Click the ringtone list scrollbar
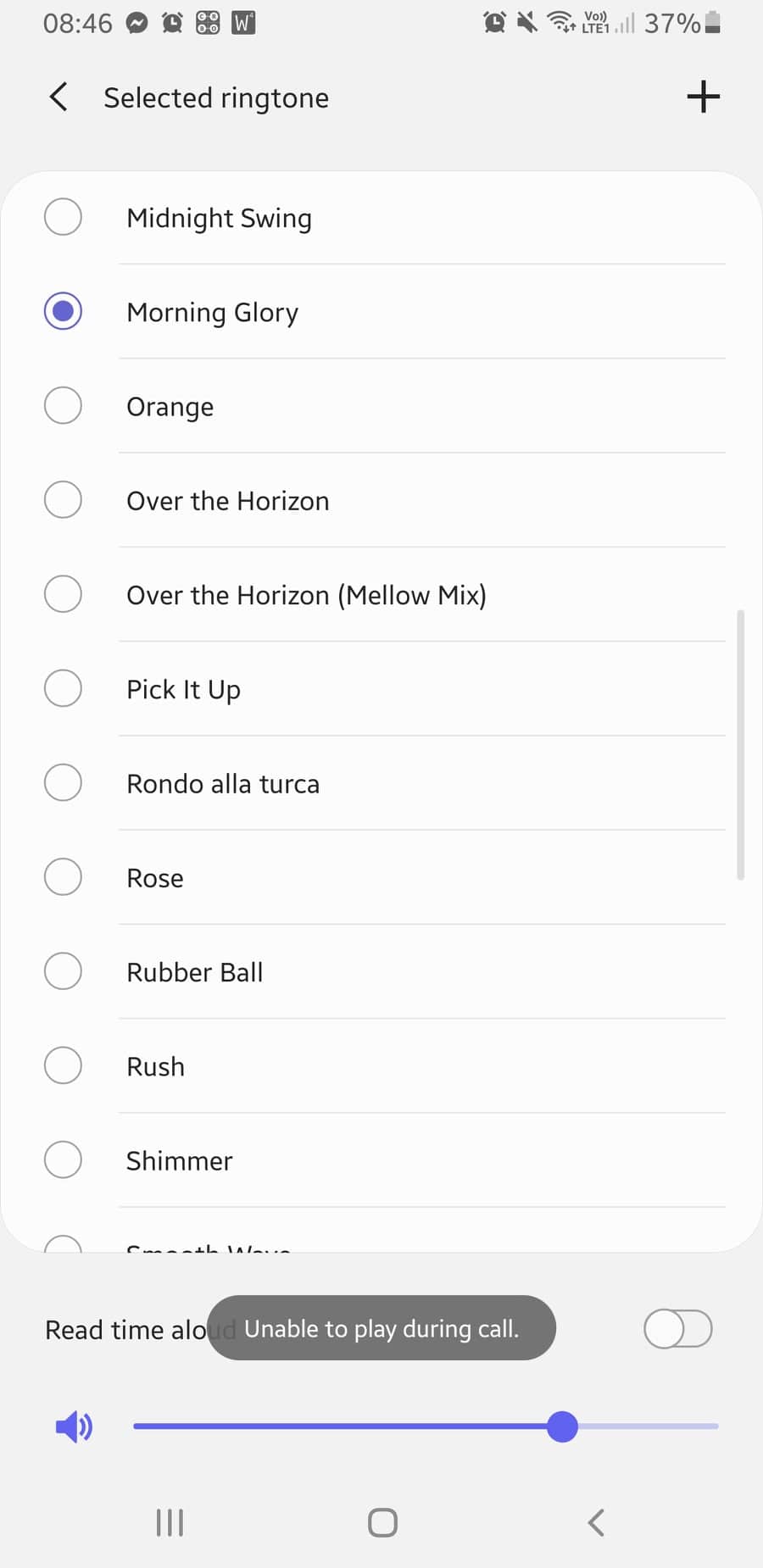Screen dimensions: 763x1568 pos(741,745)
